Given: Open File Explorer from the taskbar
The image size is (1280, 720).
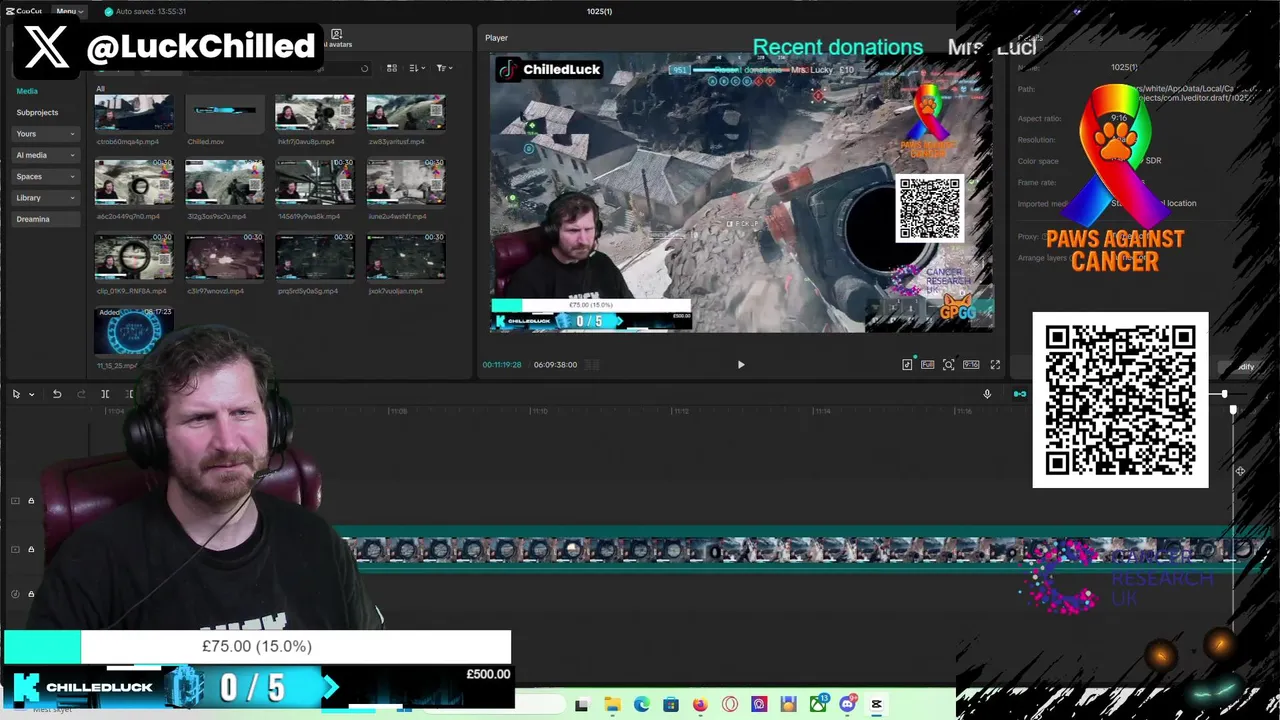Looking at the screenshot, I should (x=612, y=705).
